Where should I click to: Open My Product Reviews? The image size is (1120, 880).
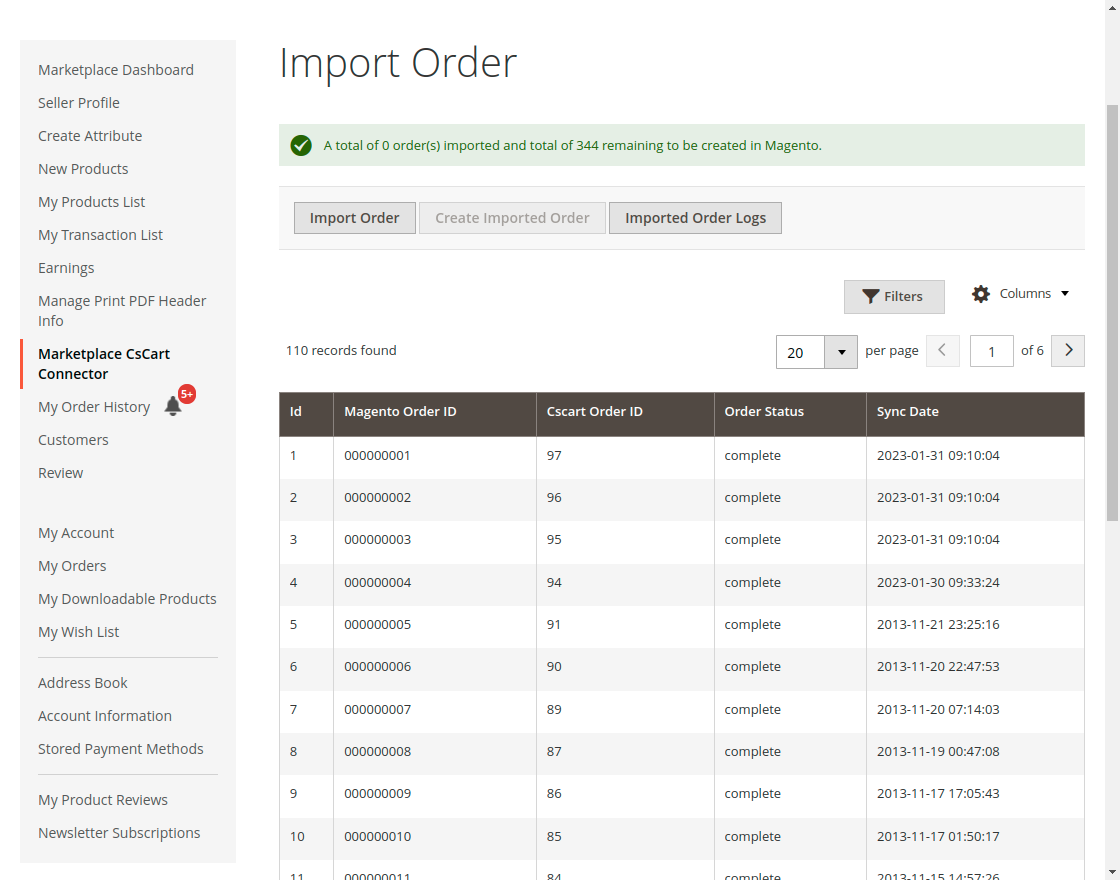coord(103,800)
